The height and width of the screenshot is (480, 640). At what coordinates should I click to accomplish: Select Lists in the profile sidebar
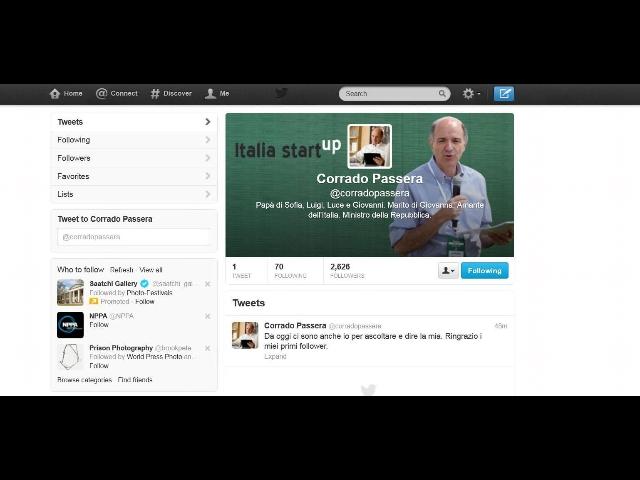[x=134, y=194]
